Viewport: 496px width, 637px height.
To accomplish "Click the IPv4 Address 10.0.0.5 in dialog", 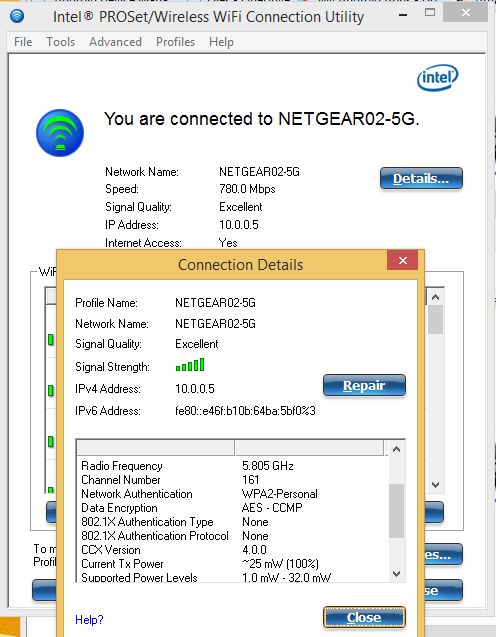I will (x=195, y=389).
